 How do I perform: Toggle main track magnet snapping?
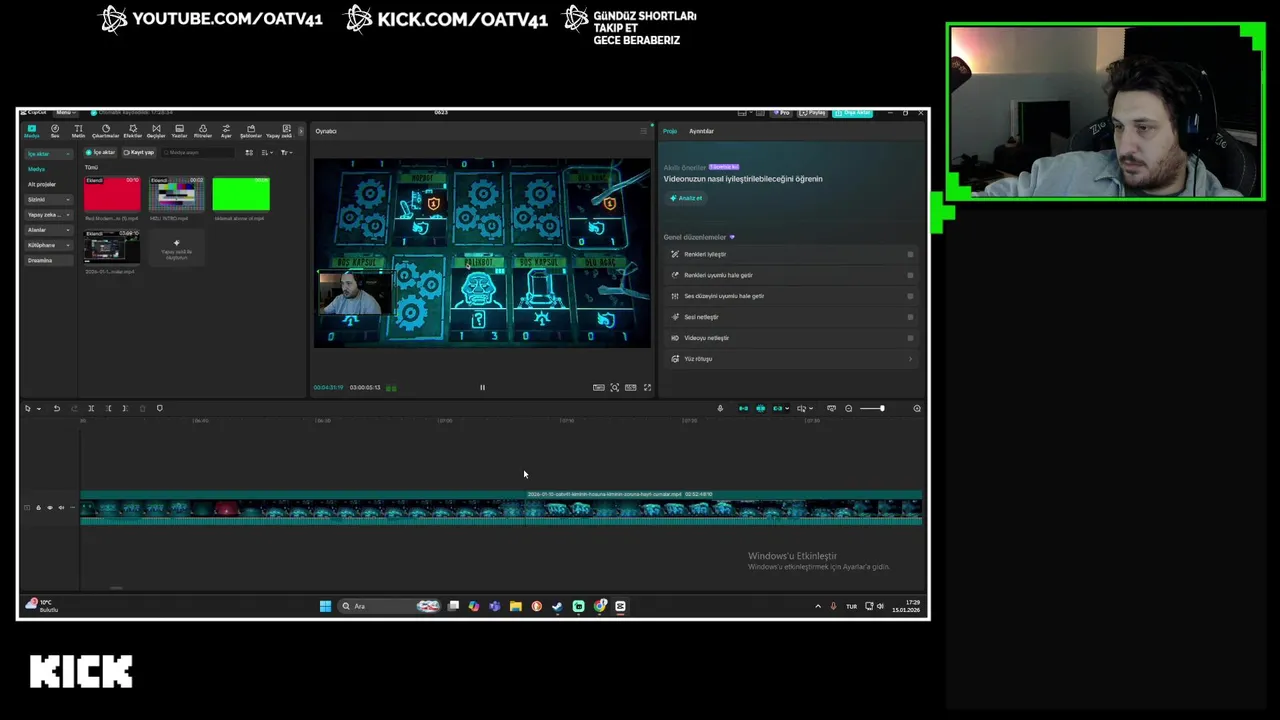coord(743,408)
